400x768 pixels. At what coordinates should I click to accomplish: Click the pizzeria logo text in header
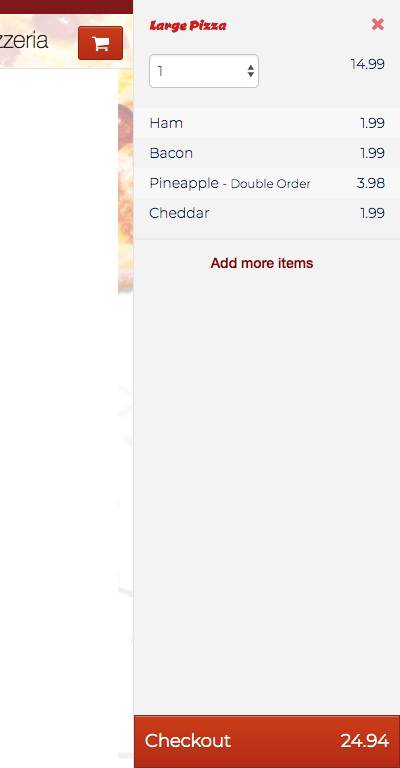click(24, 40)
